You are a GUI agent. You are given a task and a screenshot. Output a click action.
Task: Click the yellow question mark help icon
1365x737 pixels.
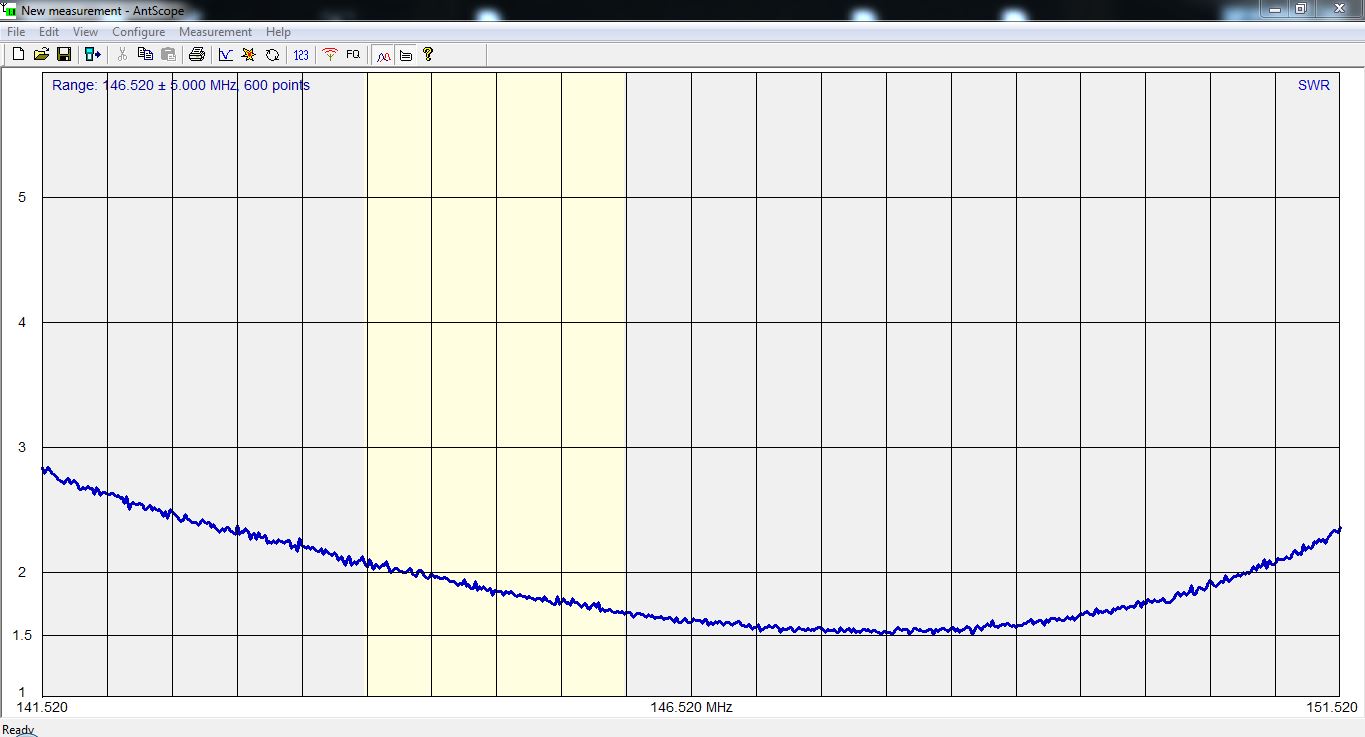pos(428,54)
